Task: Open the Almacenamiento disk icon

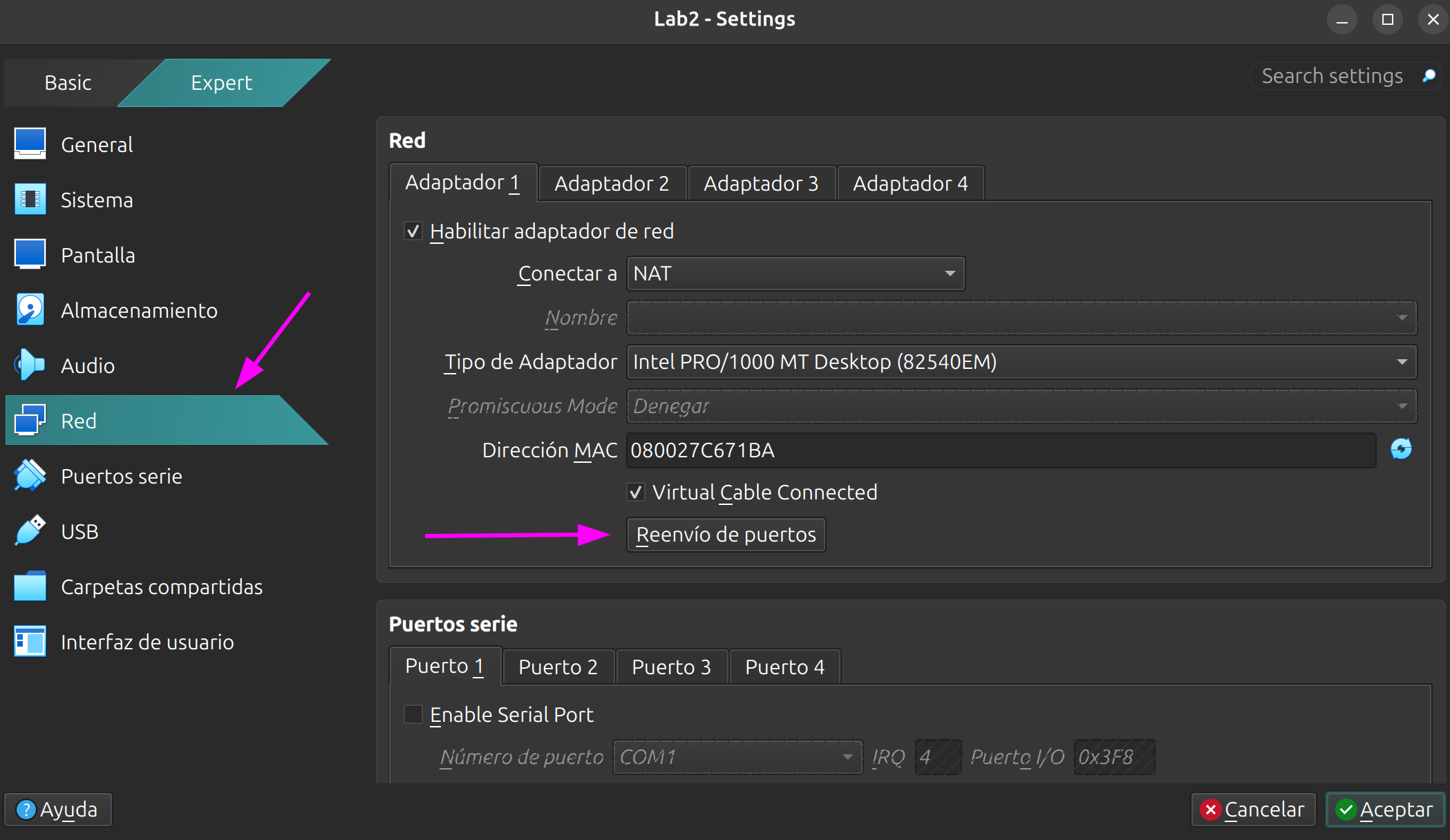Action: pyautogui.click(x=30, y=309)
